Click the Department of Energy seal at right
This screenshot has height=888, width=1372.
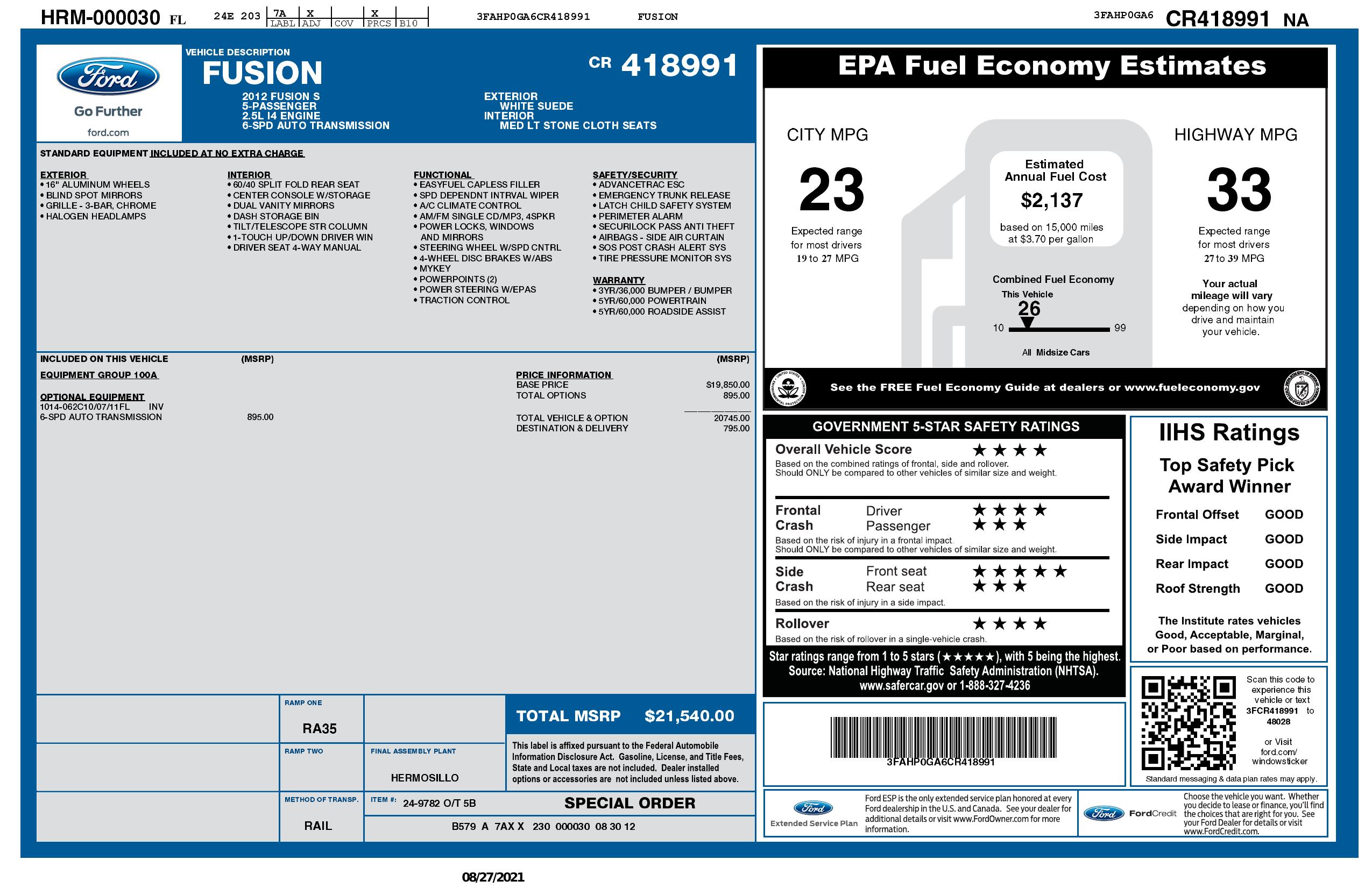click(1301, 388)
